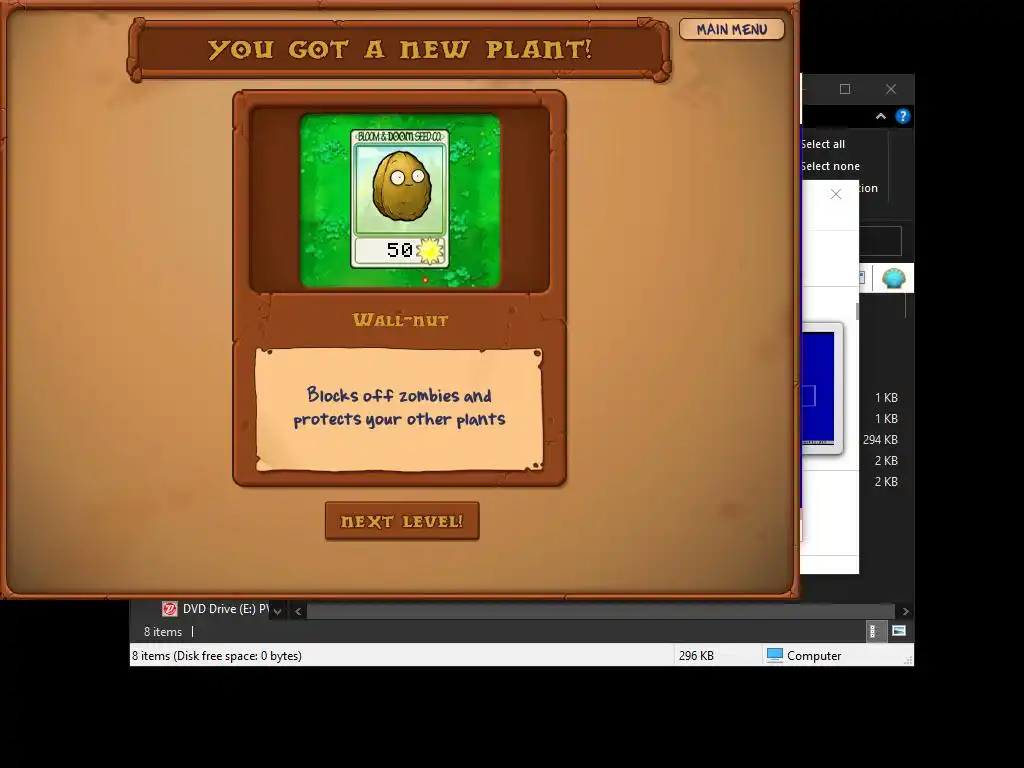Viewport: 1024px width, 768px height.
Task: Click the 294 KB file size cell
Action: pos(880,440)
